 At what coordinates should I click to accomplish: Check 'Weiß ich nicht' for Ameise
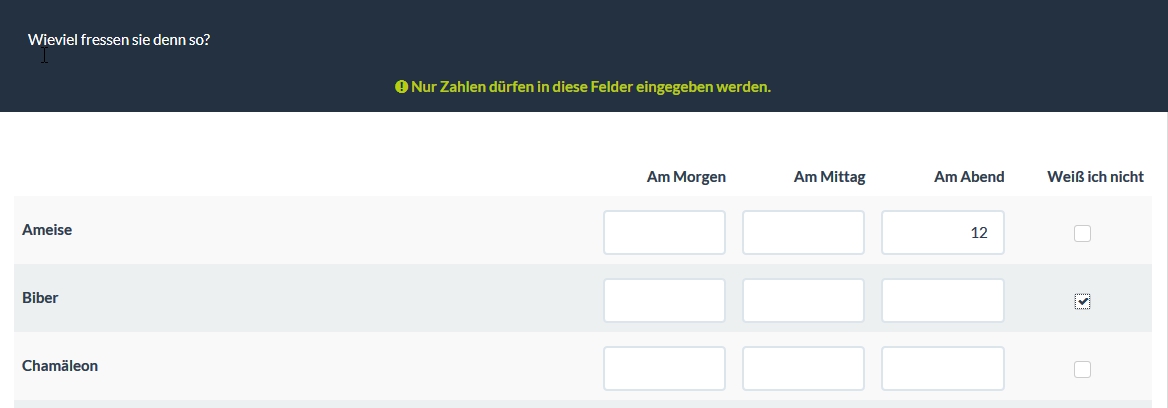tap(1082, 234)
